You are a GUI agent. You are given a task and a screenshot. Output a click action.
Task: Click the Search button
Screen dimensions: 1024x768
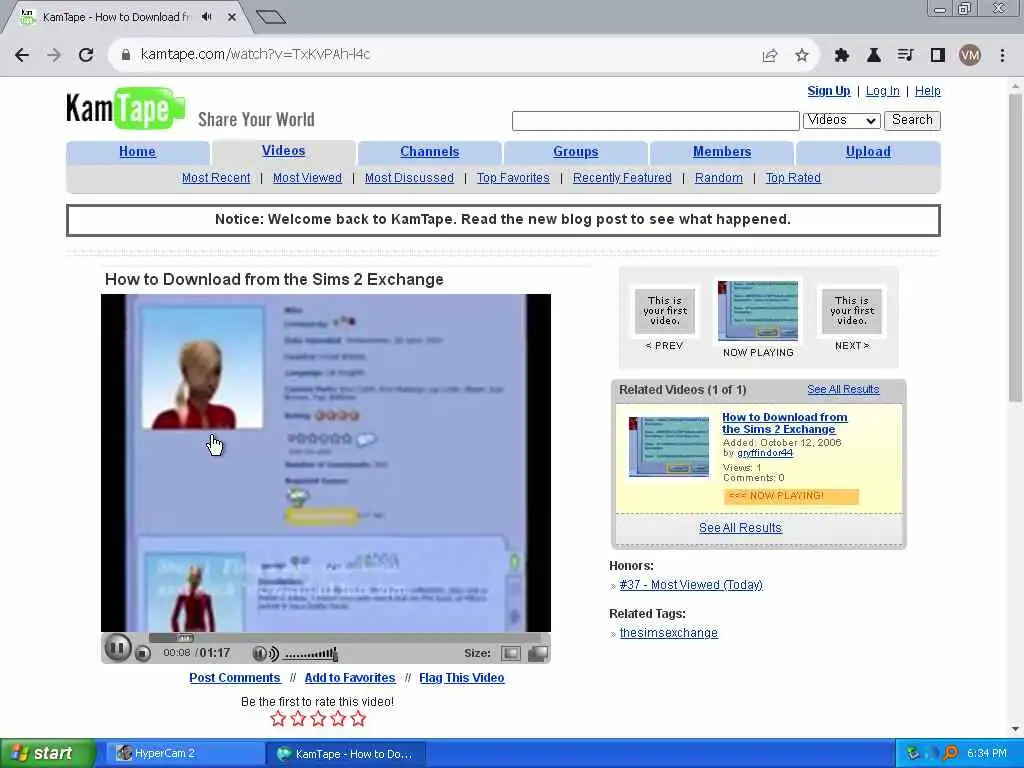pyautogui.click(x=912, y=120)
